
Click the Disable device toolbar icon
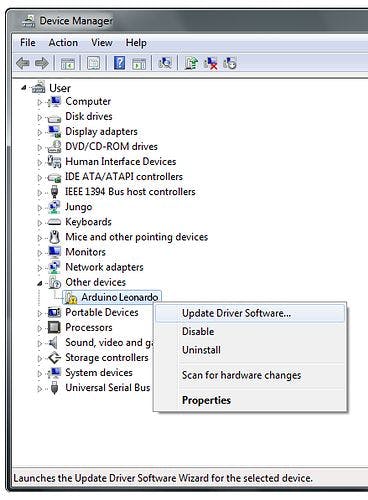click(230, 63)
